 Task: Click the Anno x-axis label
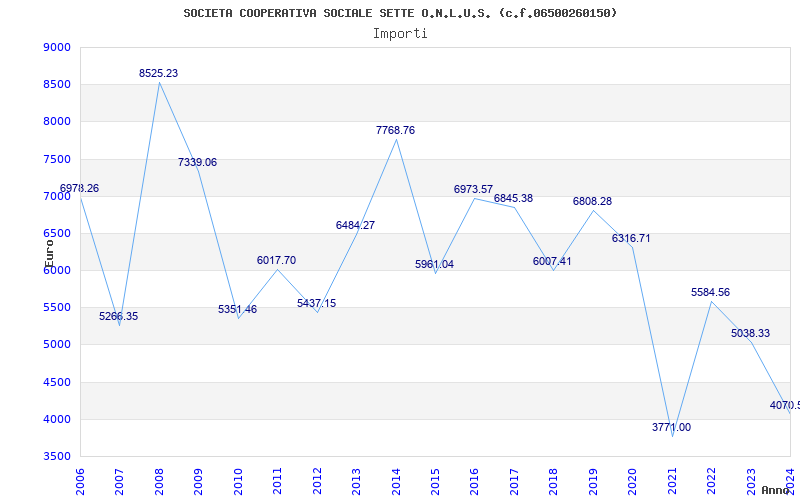(x=776, y=490)
